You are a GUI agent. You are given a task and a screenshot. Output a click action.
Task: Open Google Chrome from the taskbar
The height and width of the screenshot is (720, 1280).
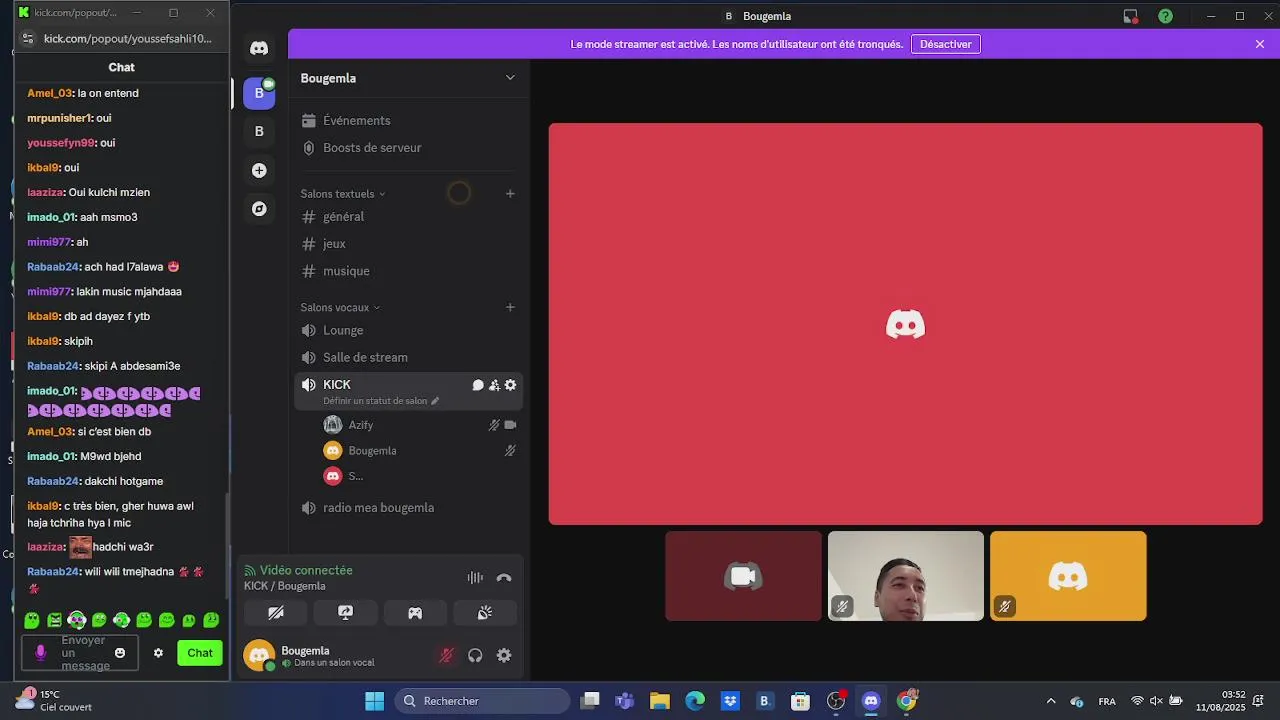(907, 701)
